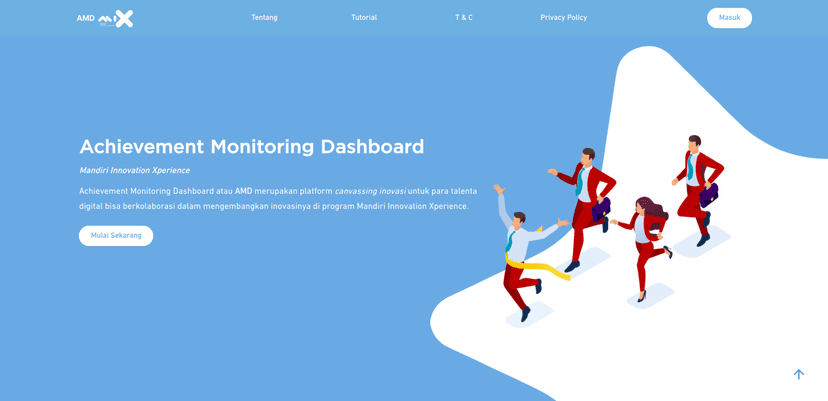828x401 pixels.
Task: Click the italic "canvassing inovasi" phrase
Action: 370,192
